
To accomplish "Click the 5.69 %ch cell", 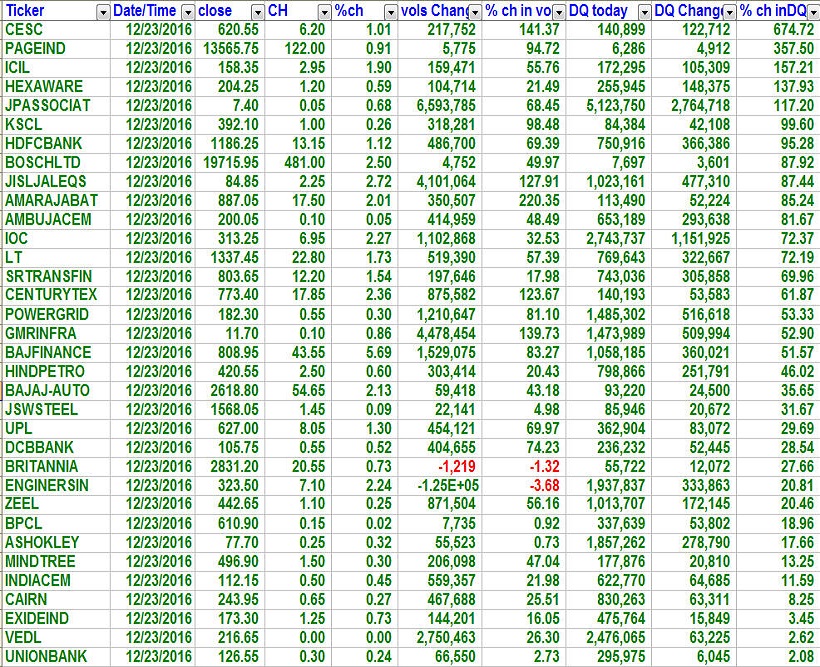I will click(x=365, y=352).
